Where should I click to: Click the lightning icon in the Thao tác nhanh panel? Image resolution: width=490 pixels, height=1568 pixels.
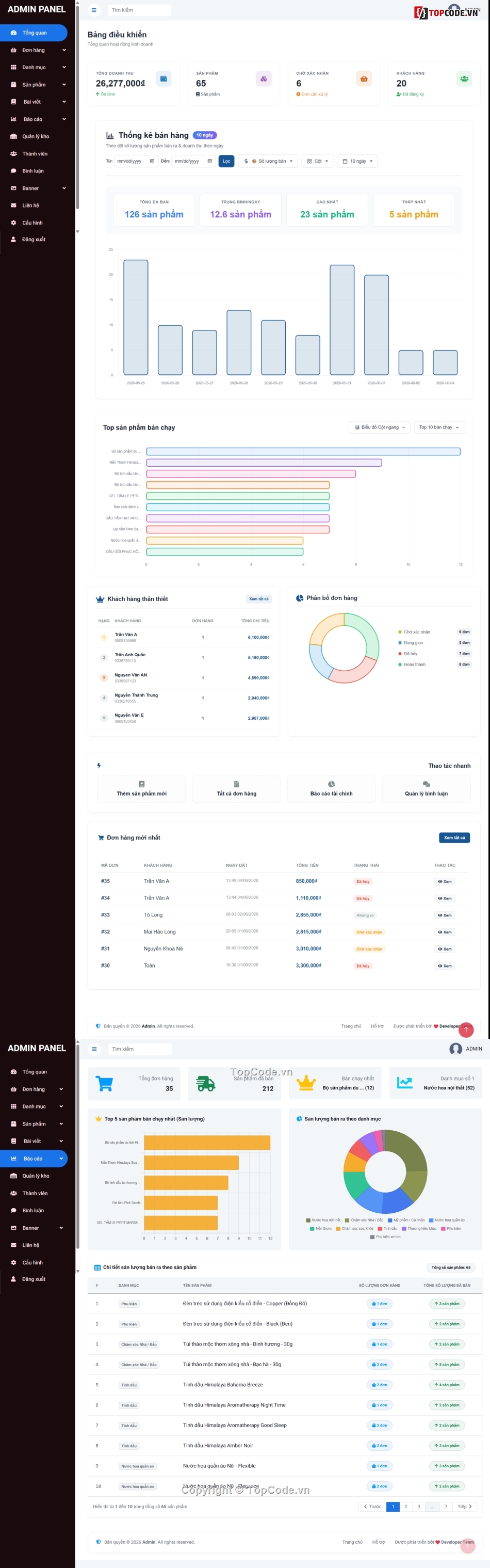[x=99, y=766]
